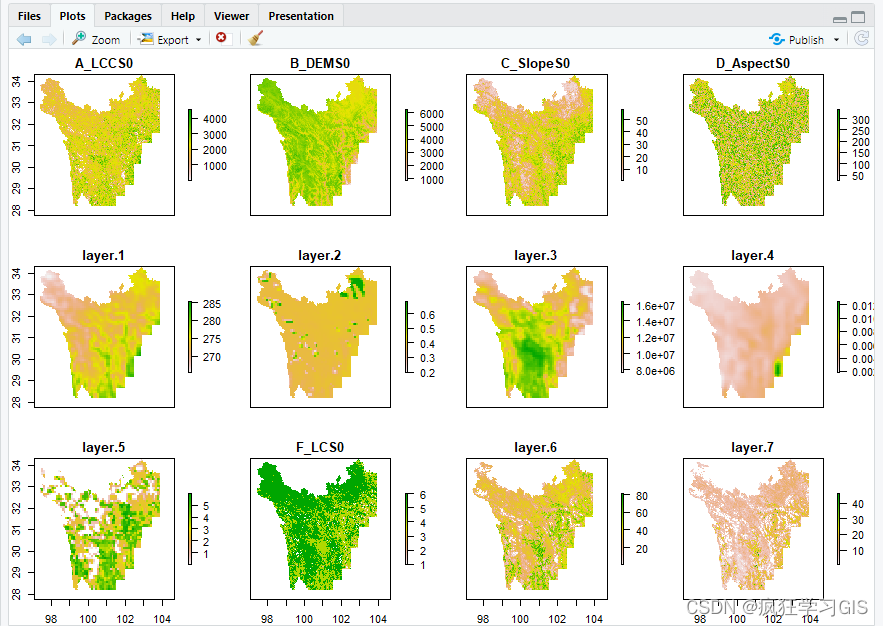Screen dimensions: 883x626
Task: Select the Help tab
Action: (183, 16)
